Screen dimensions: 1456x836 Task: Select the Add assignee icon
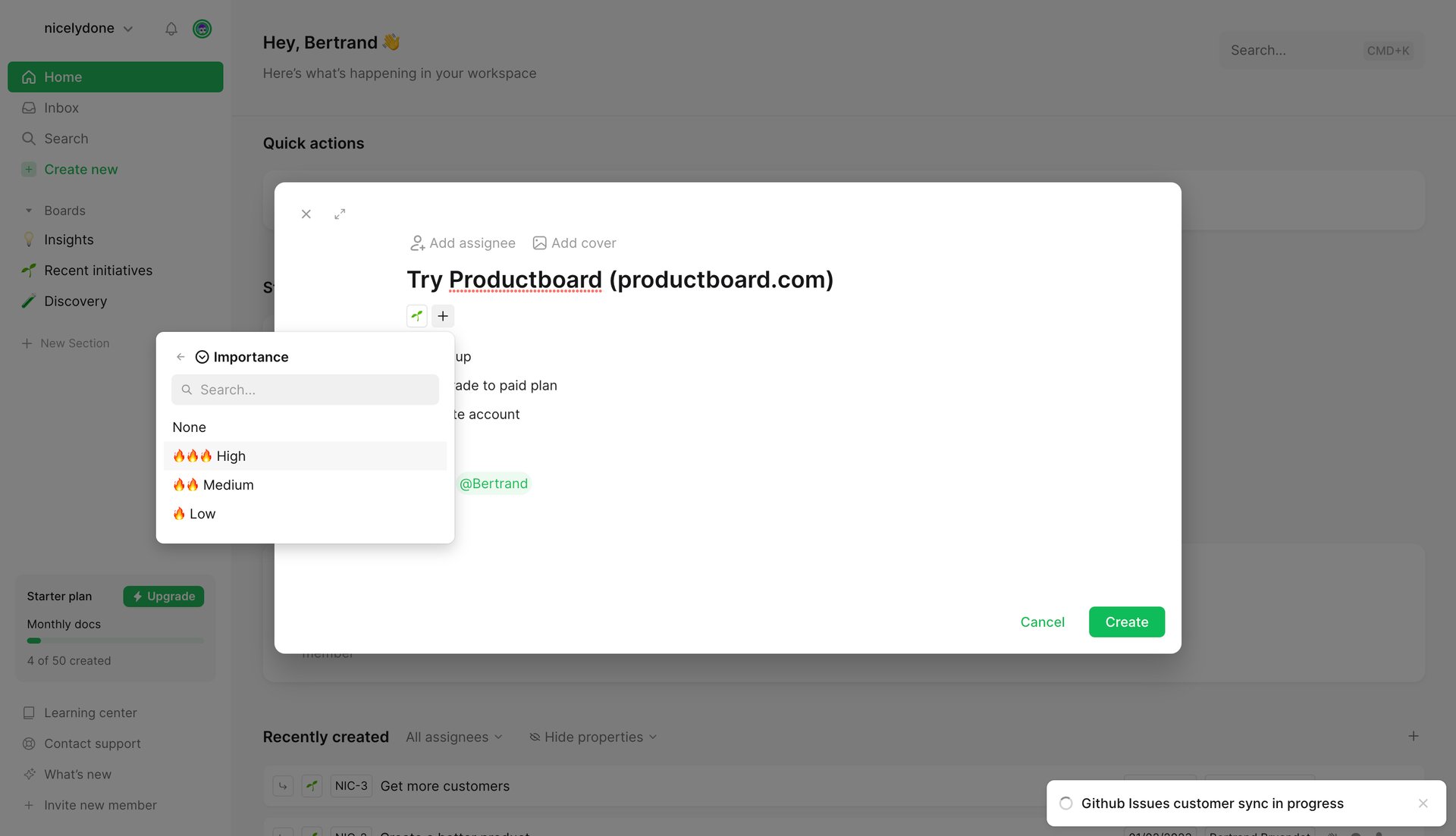tap(416, 243)
